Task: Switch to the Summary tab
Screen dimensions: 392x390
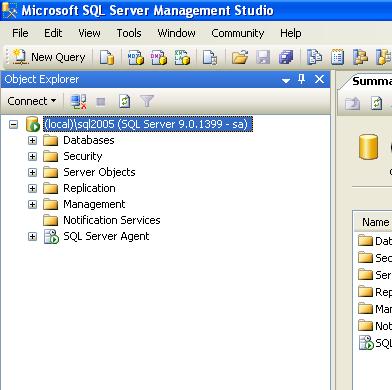Action: click(367, 81)
